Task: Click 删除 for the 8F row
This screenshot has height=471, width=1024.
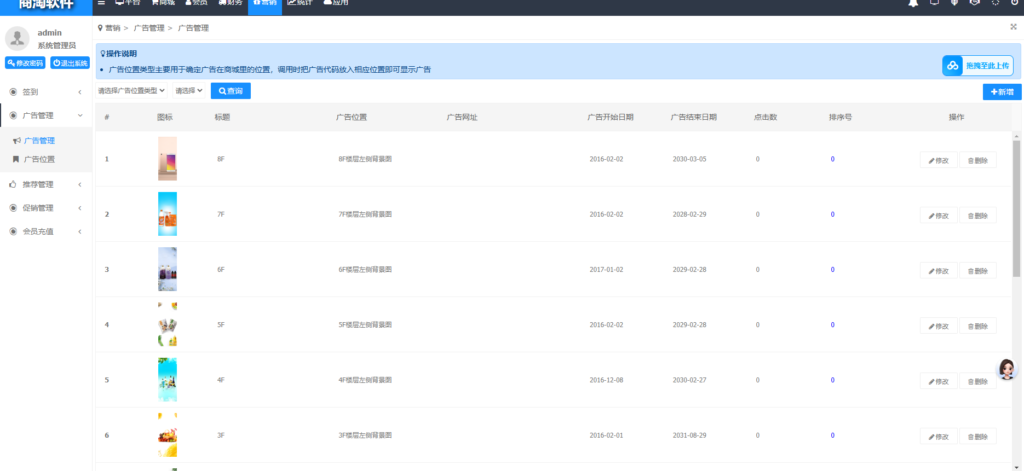Action: 978,160
